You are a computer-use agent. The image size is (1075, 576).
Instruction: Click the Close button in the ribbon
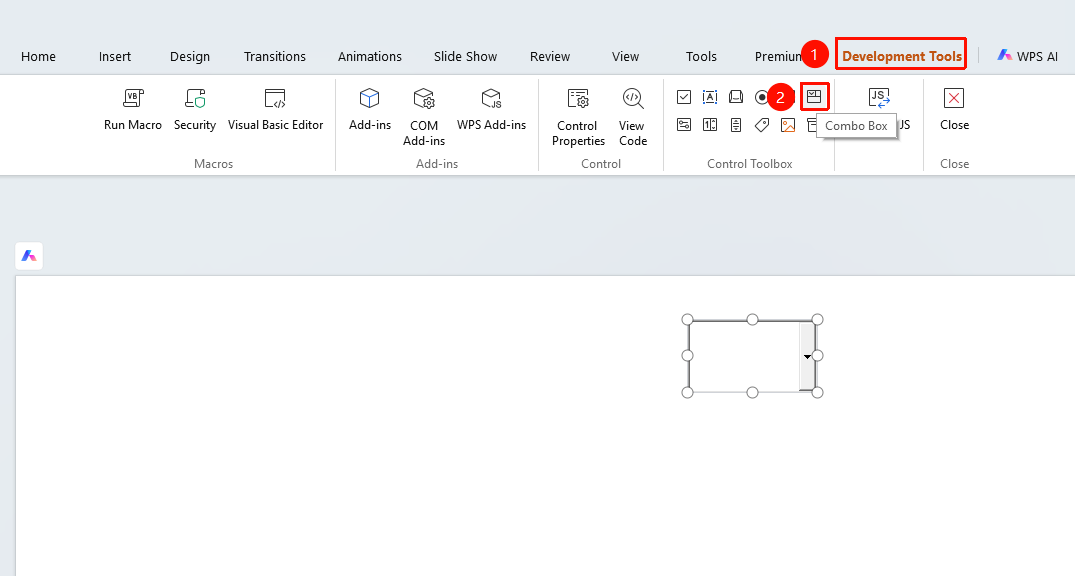point(954,109)
